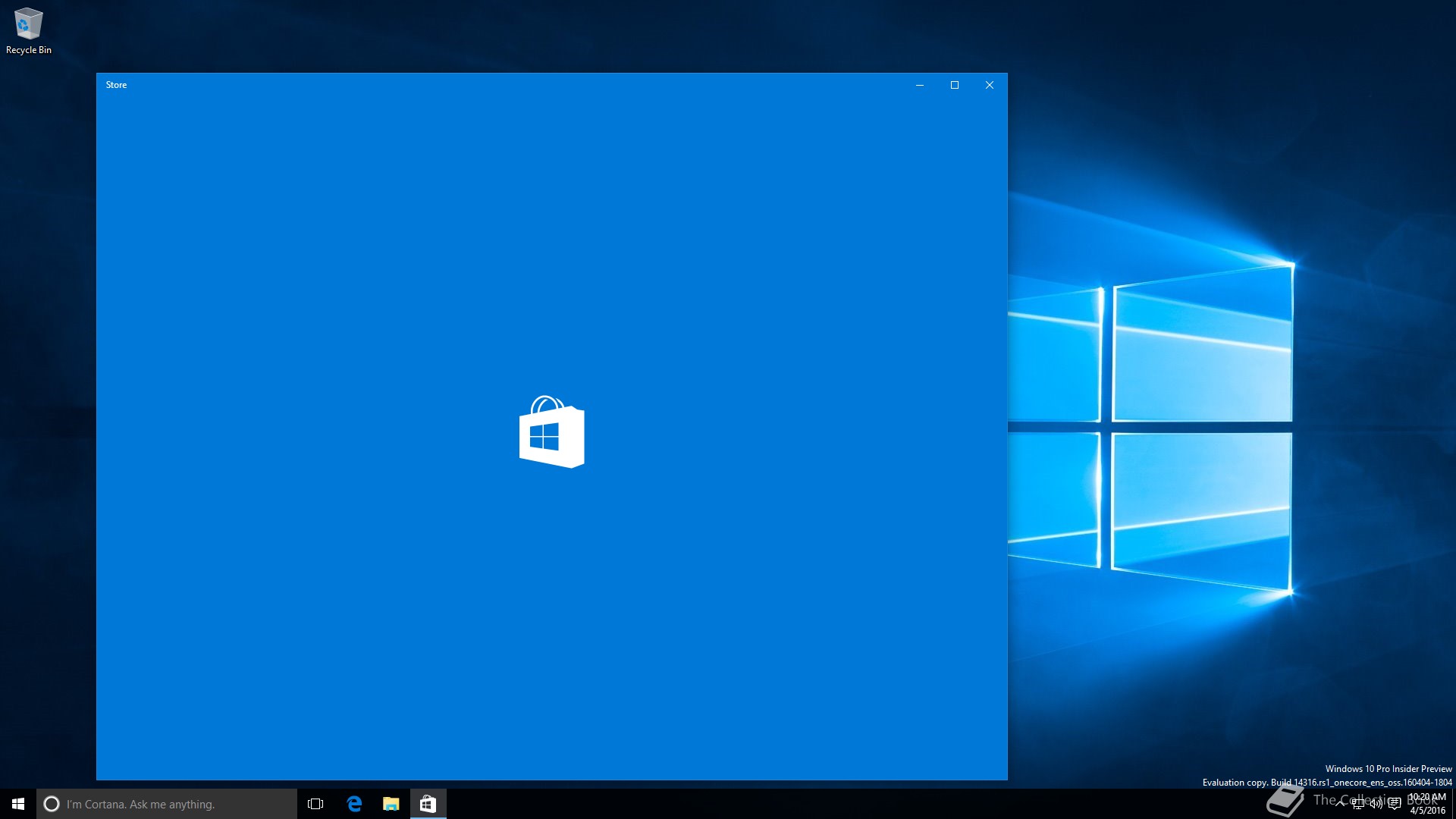Viewport: 1456px width, 819px height.
Task: Focus the Cortana 'Ask me anything' search box
Action: [x=167, y=804]
